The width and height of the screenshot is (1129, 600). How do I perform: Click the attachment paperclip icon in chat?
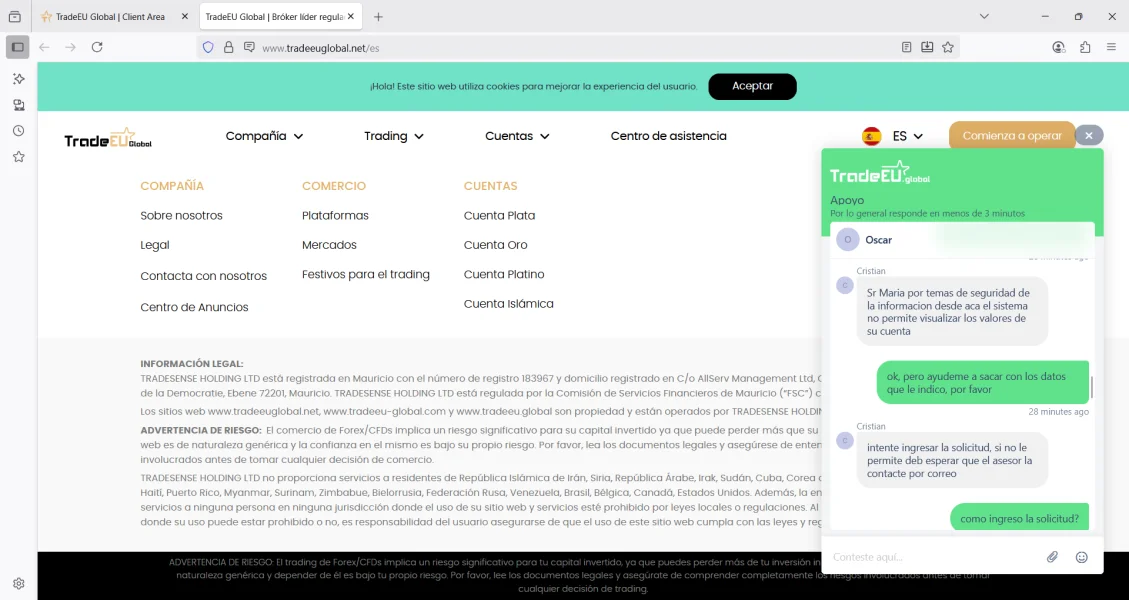pos(1052,557)
